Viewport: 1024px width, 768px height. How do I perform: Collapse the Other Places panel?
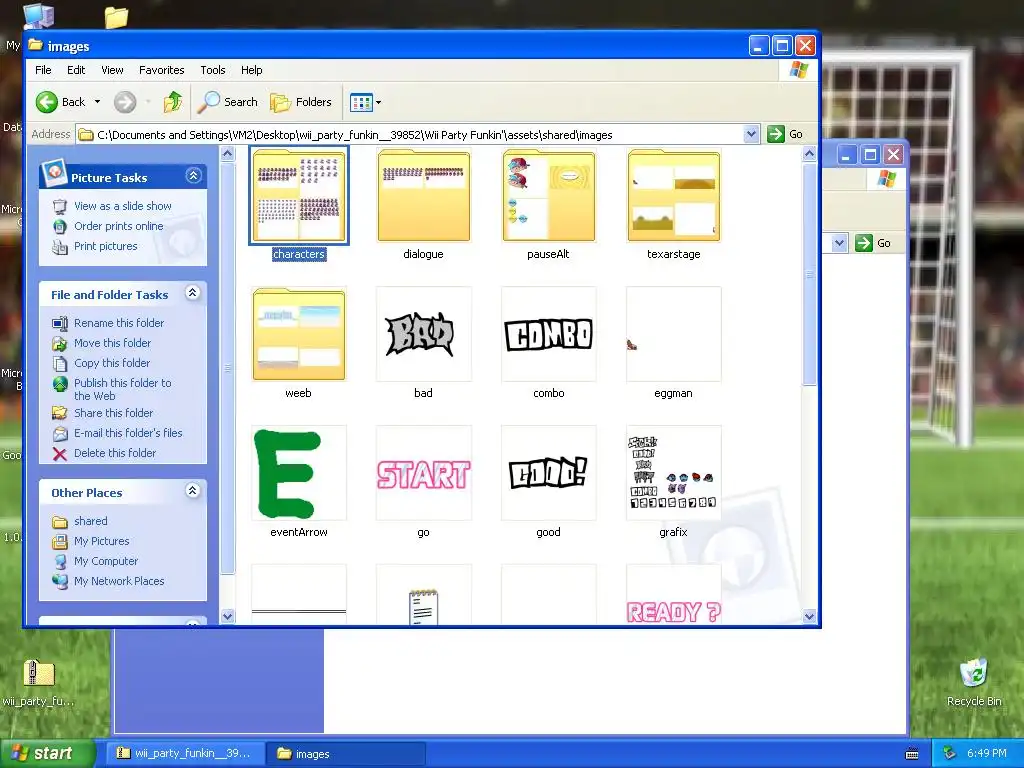tap(192, 490)
